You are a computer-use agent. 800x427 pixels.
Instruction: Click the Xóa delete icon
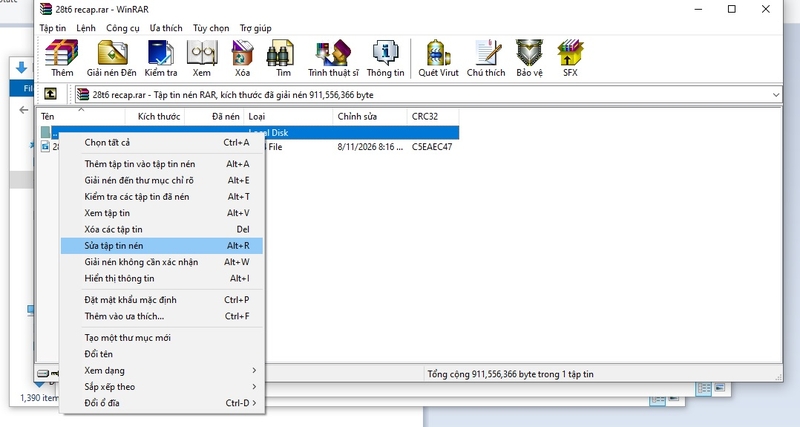(242, 58)
